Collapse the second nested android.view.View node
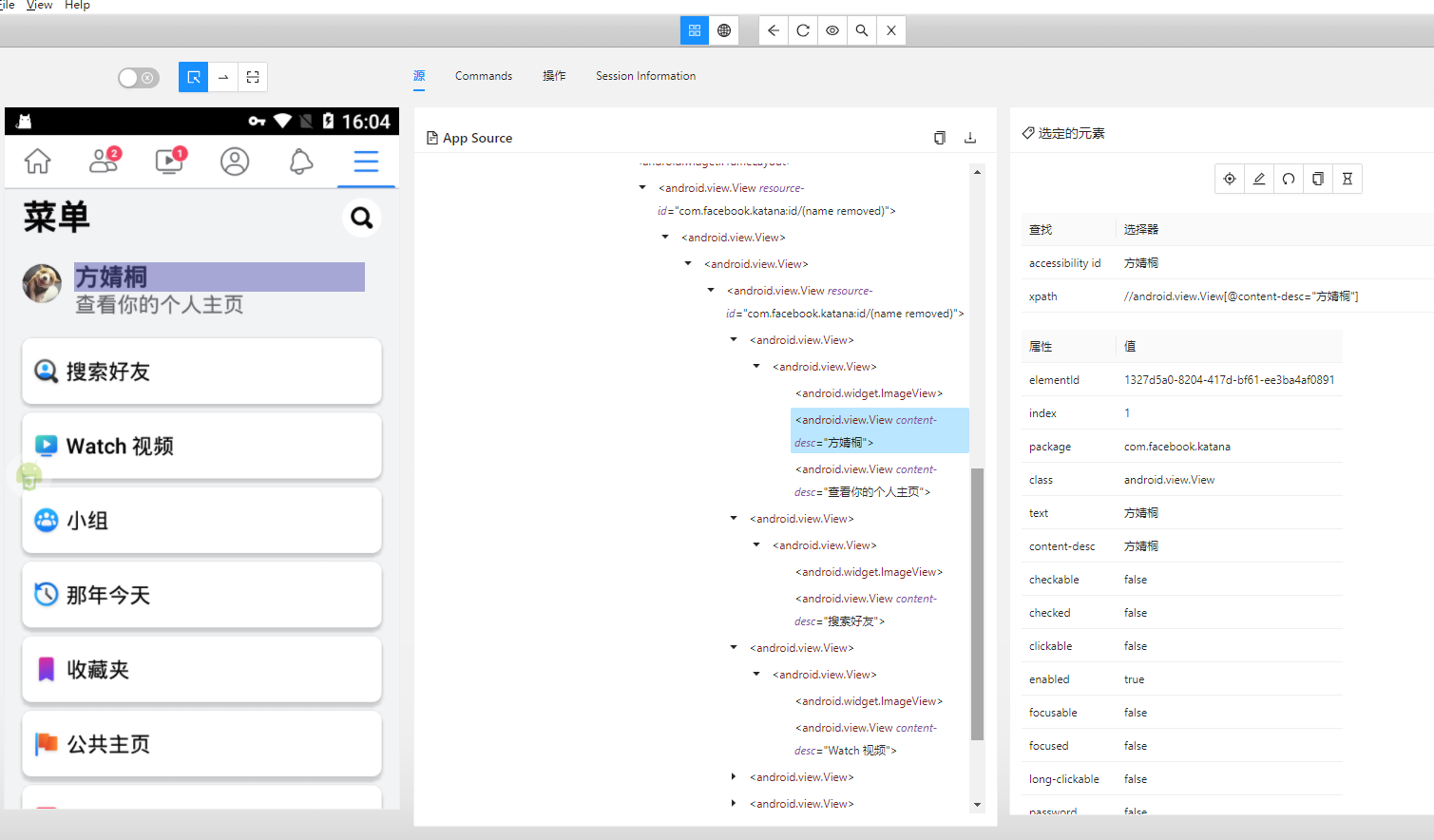This screenshot has height=840, width=1434. click(x=688, y=264)
